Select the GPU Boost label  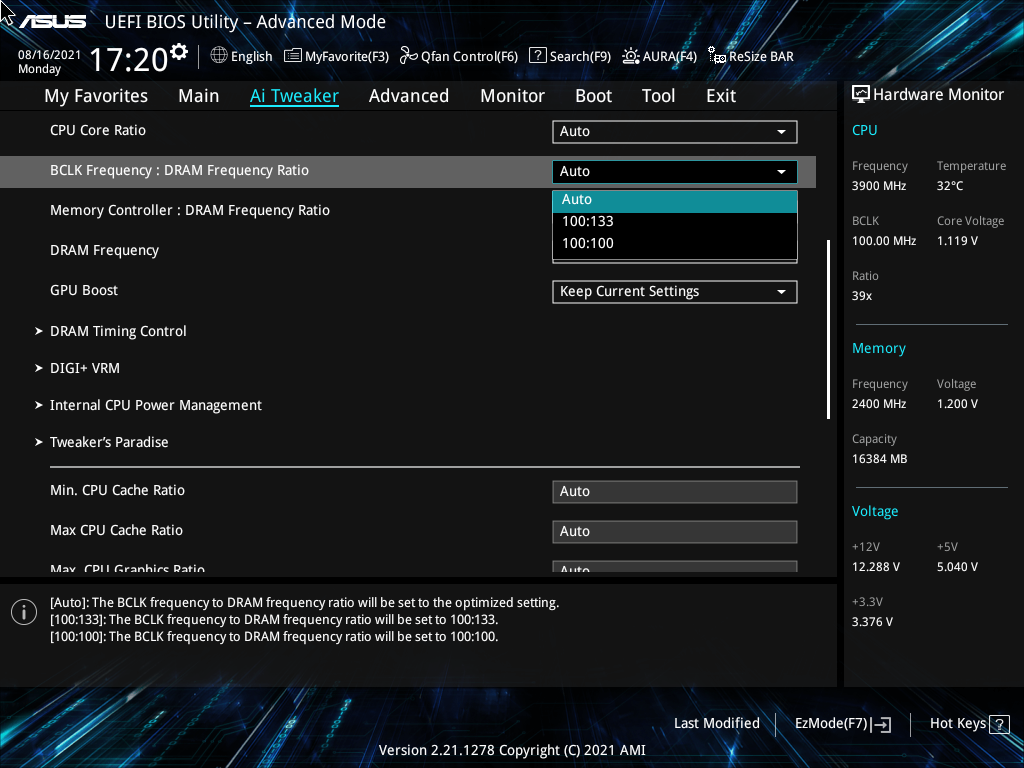[x=84, y=290]
